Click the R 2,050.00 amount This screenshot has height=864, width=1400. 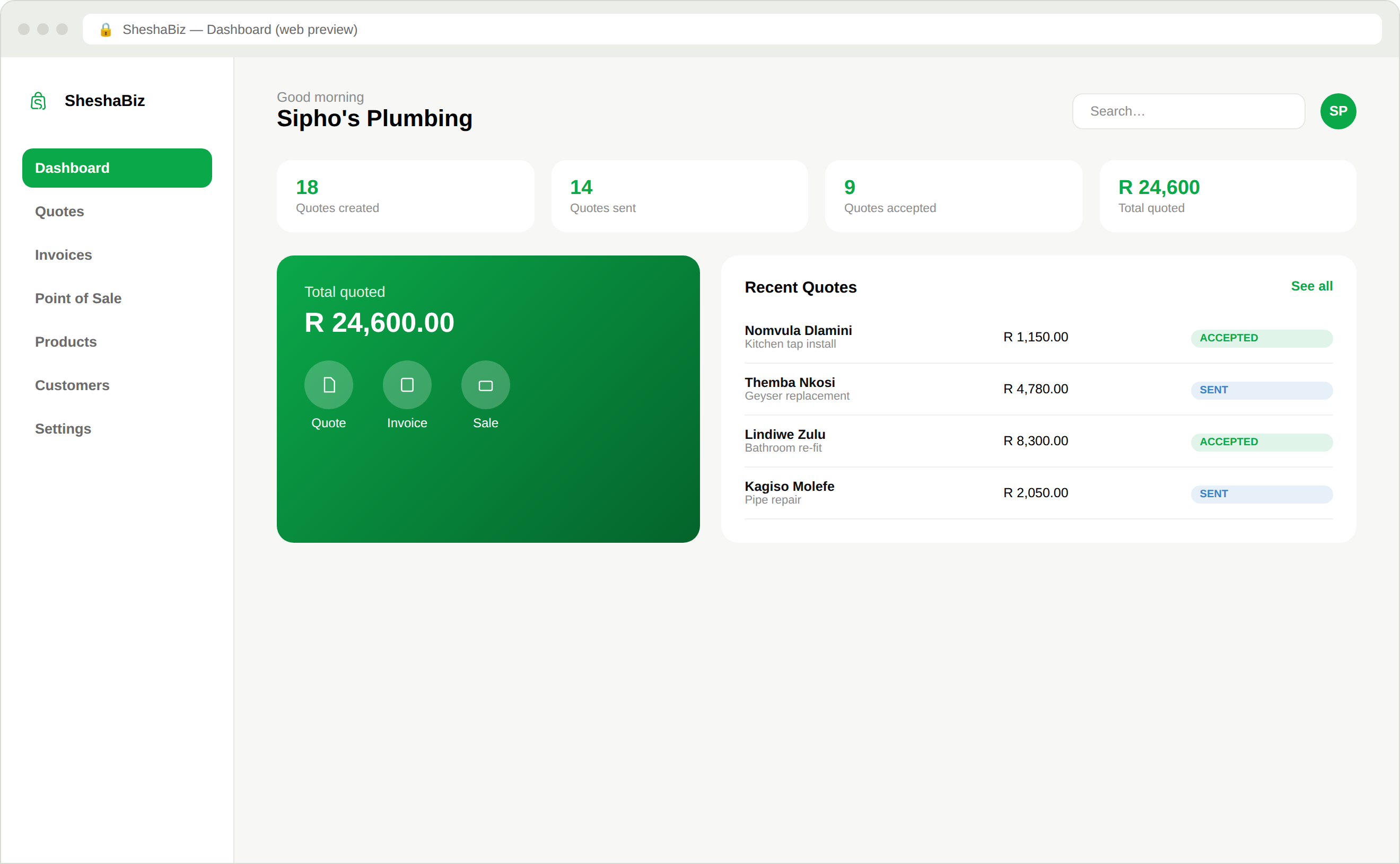[x=1035, y=493]
